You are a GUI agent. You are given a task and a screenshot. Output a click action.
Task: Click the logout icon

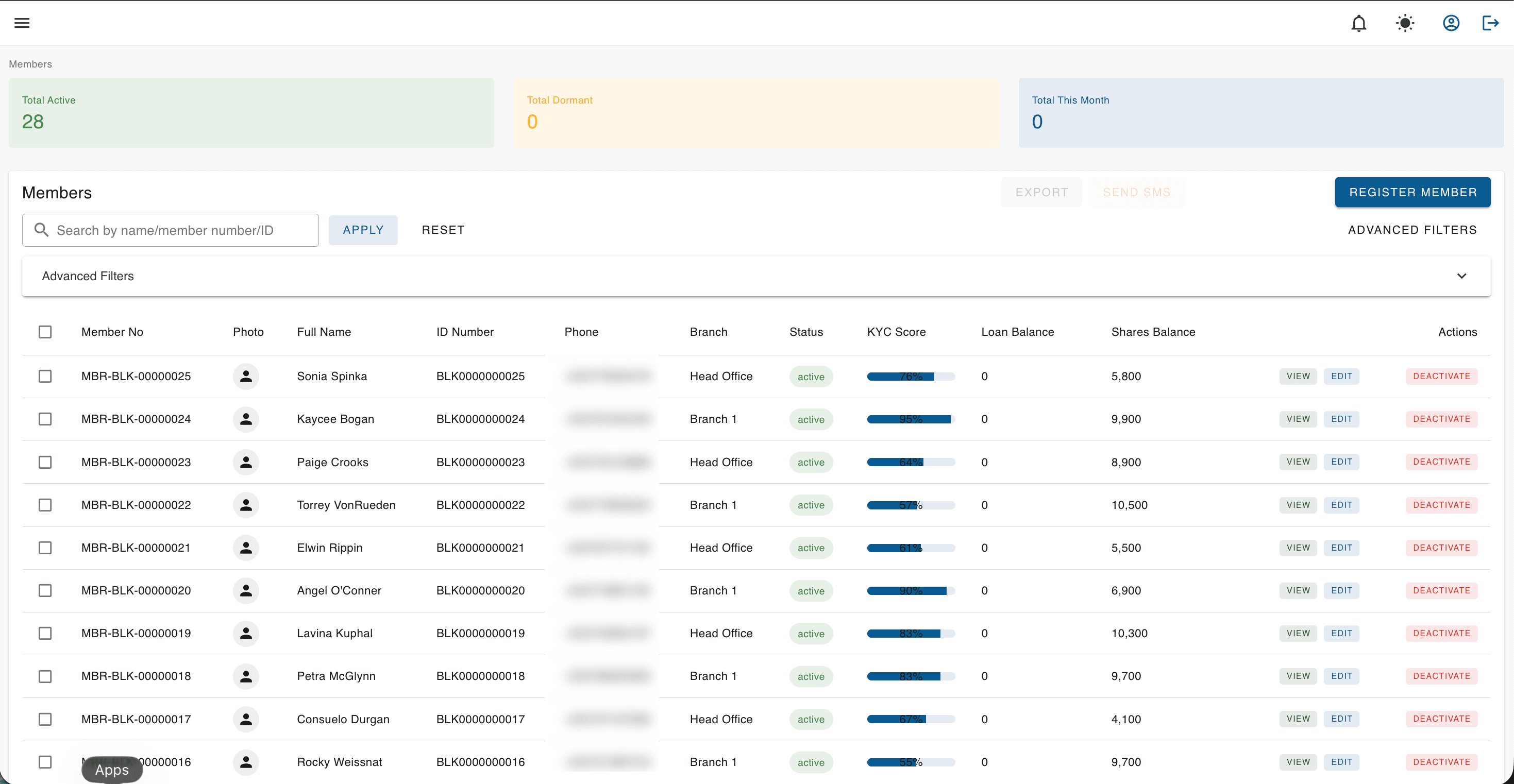pos(1490,23)
